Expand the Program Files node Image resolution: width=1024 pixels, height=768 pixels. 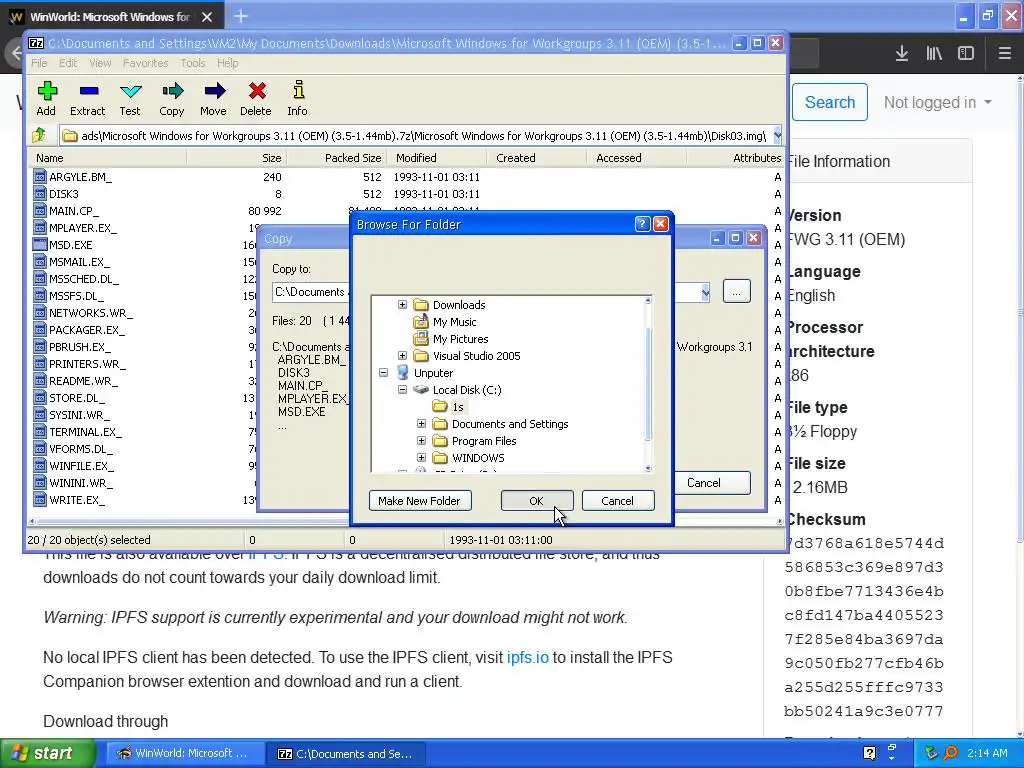coord(421,441)
